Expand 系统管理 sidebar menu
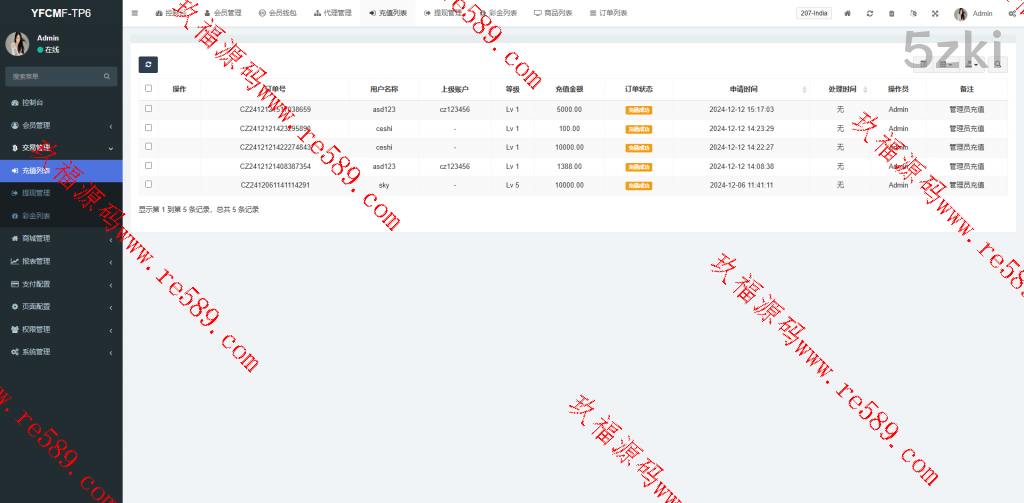1024x503 pixels. 60,352
